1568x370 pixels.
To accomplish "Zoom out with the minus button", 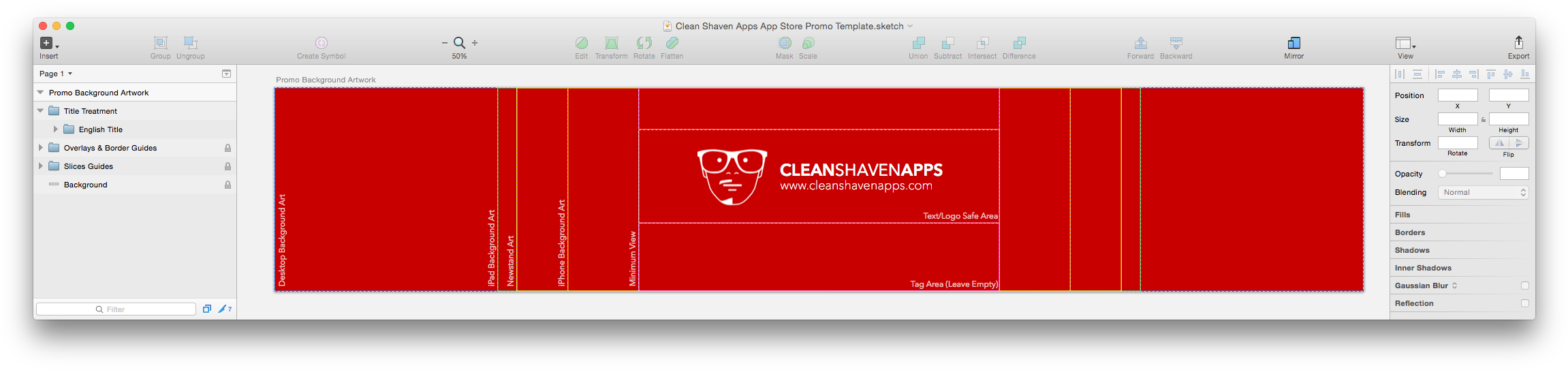I will 444,43.
